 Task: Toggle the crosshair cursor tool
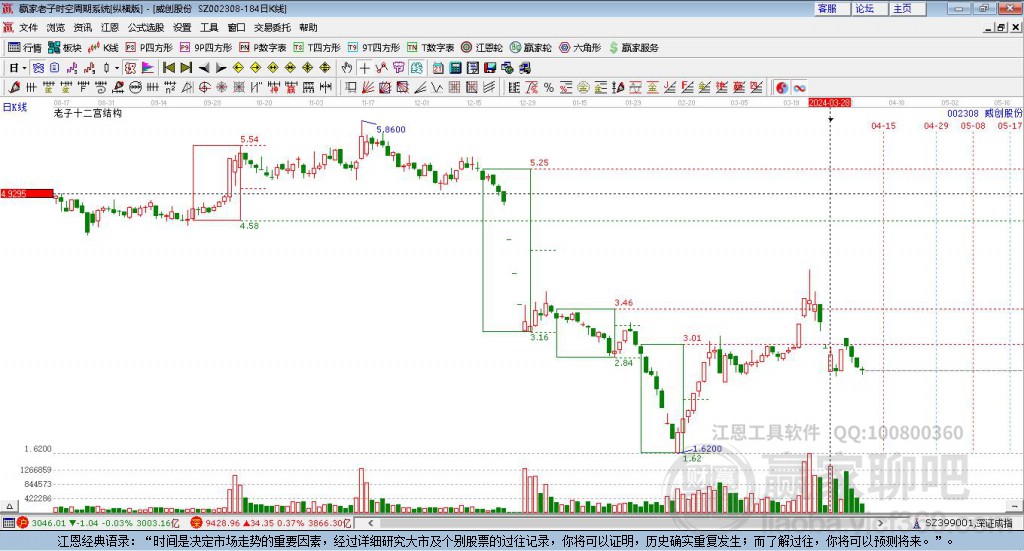coord(364,68)
